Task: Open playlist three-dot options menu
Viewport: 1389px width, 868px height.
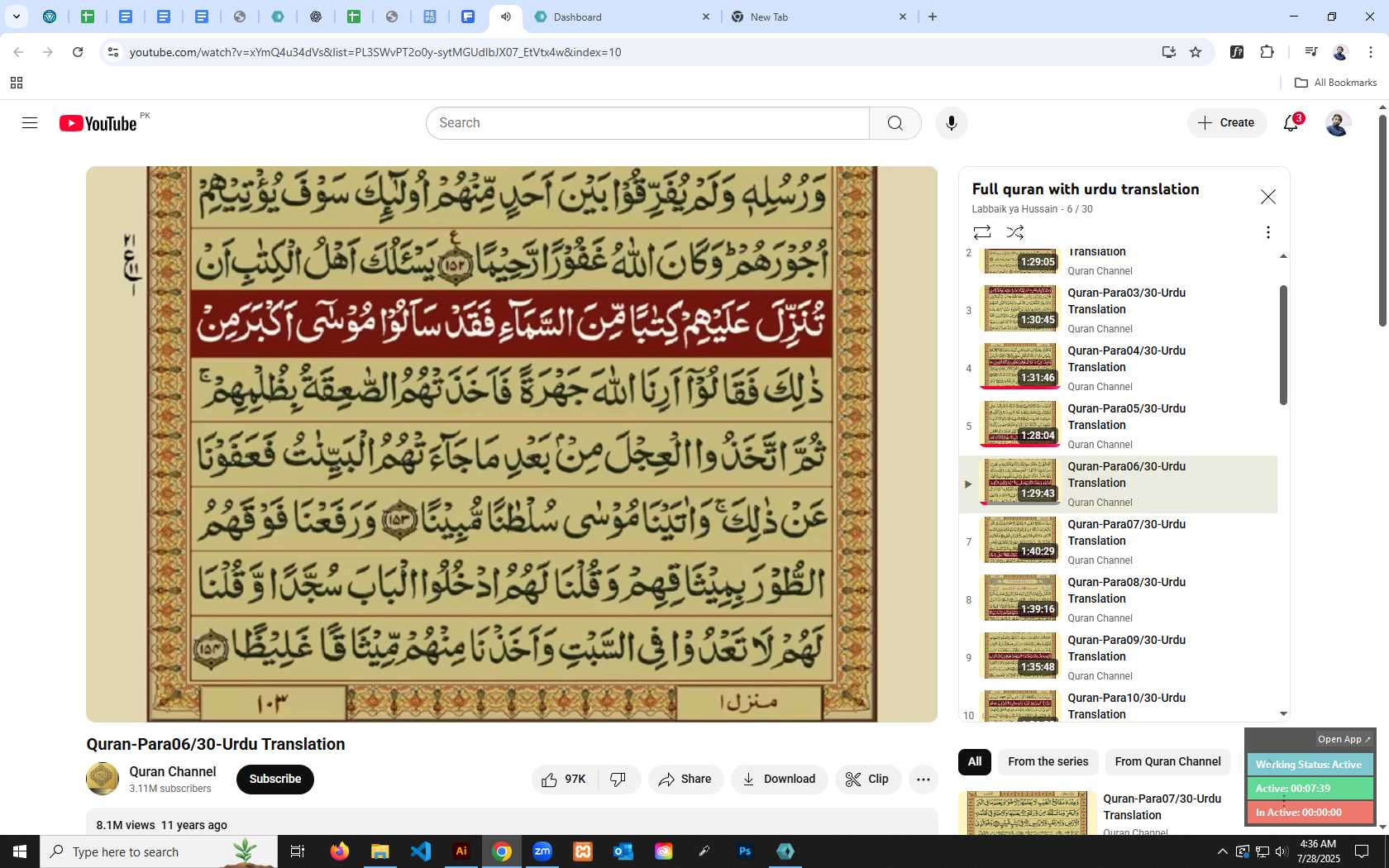Action: [1267, 232]
